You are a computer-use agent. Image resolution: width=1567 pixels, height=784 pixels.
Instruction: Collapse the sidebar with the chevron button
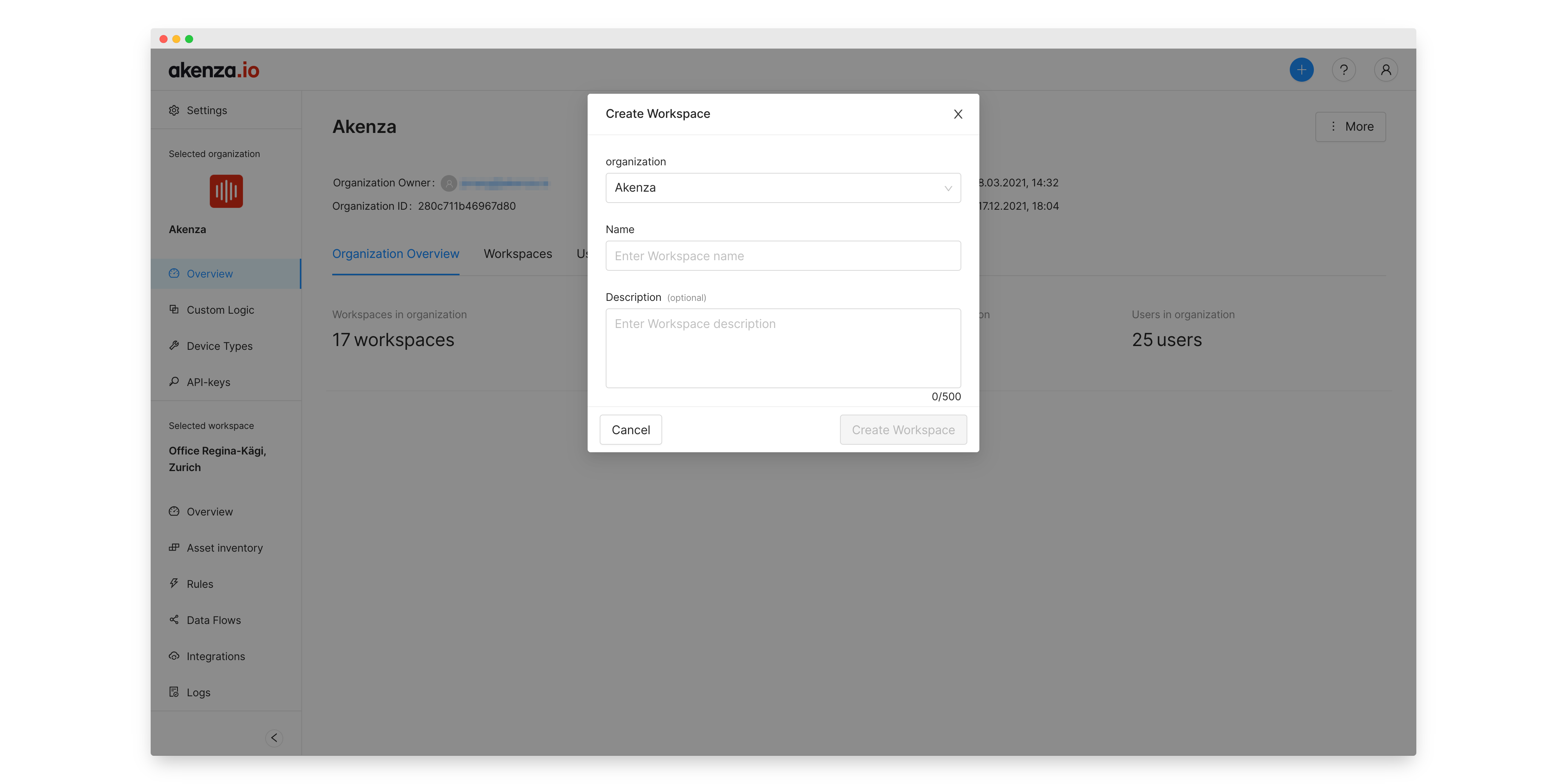click(274, 738)
